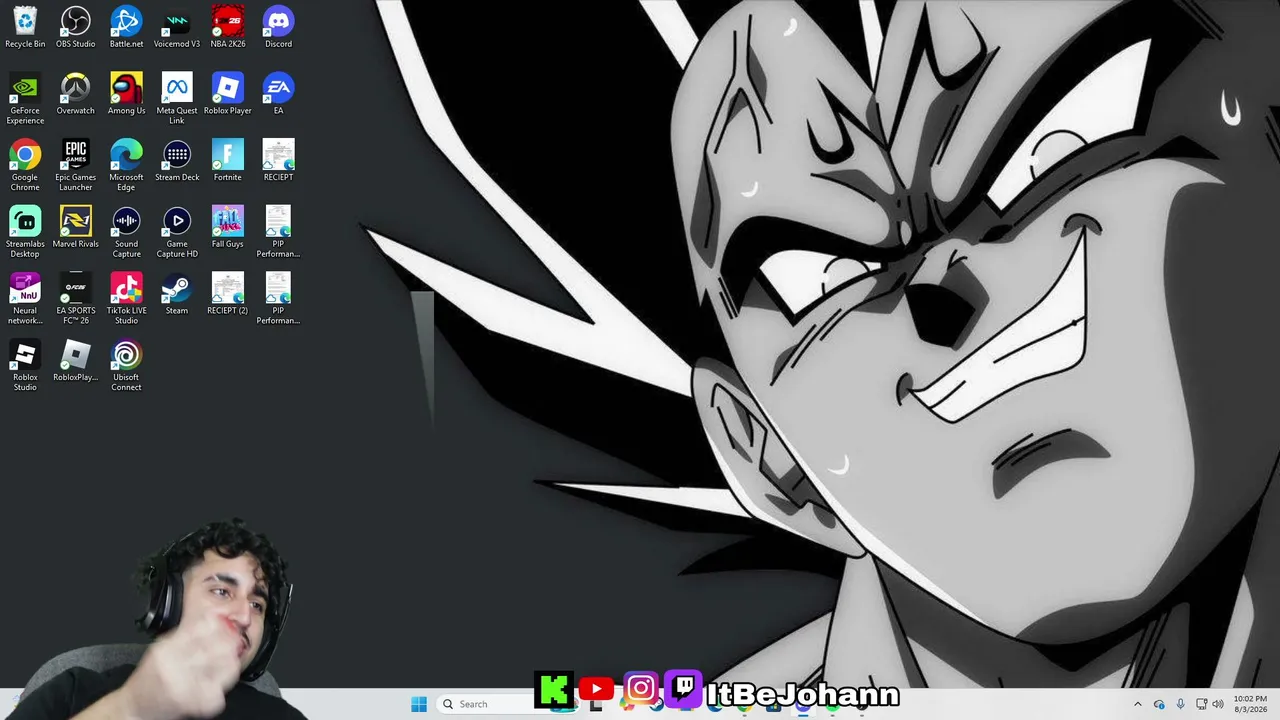Open the Recycle Bin desktop icon
This screenshot has width=1280, height=720.
25,27
